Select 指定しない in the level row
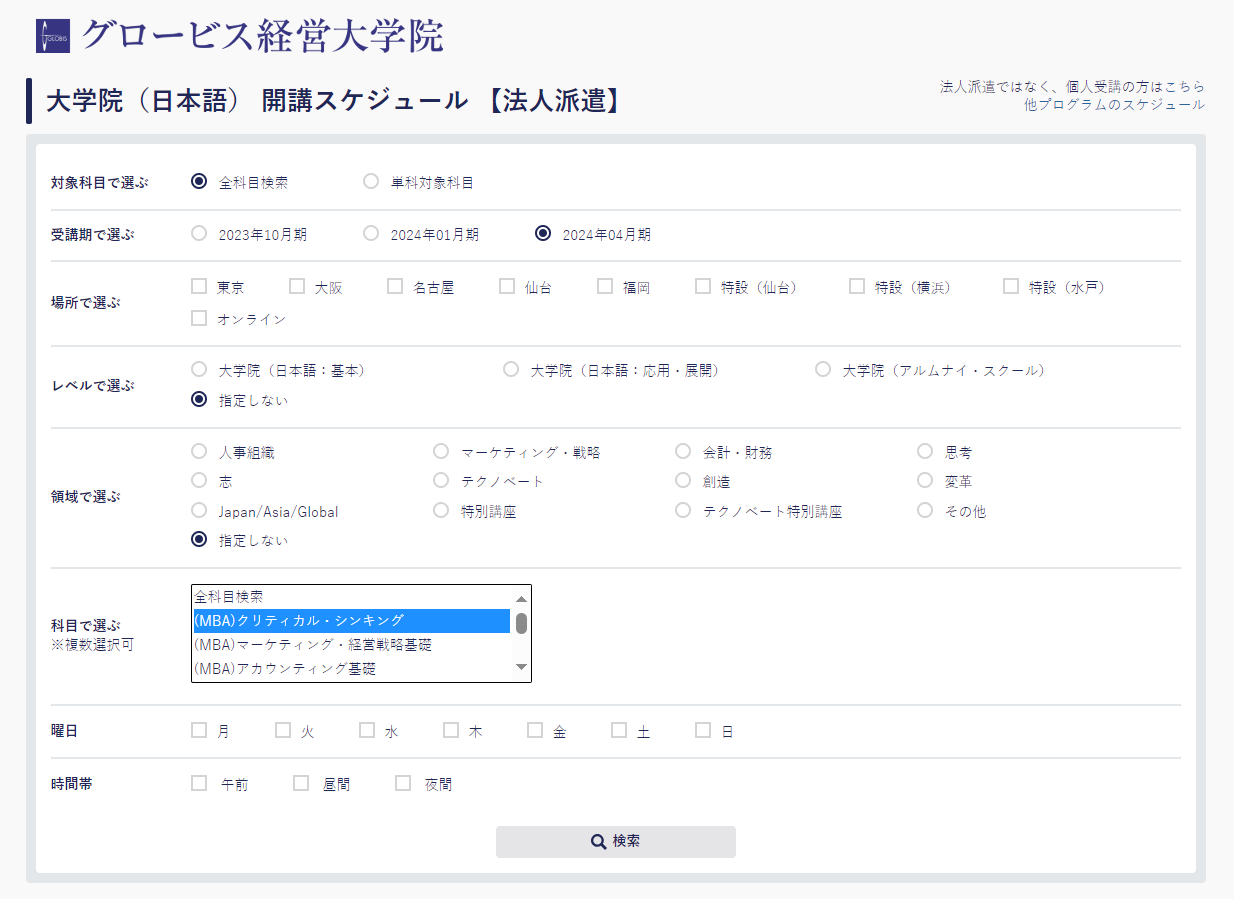1234x899 pixels. (x=199, y=399)
